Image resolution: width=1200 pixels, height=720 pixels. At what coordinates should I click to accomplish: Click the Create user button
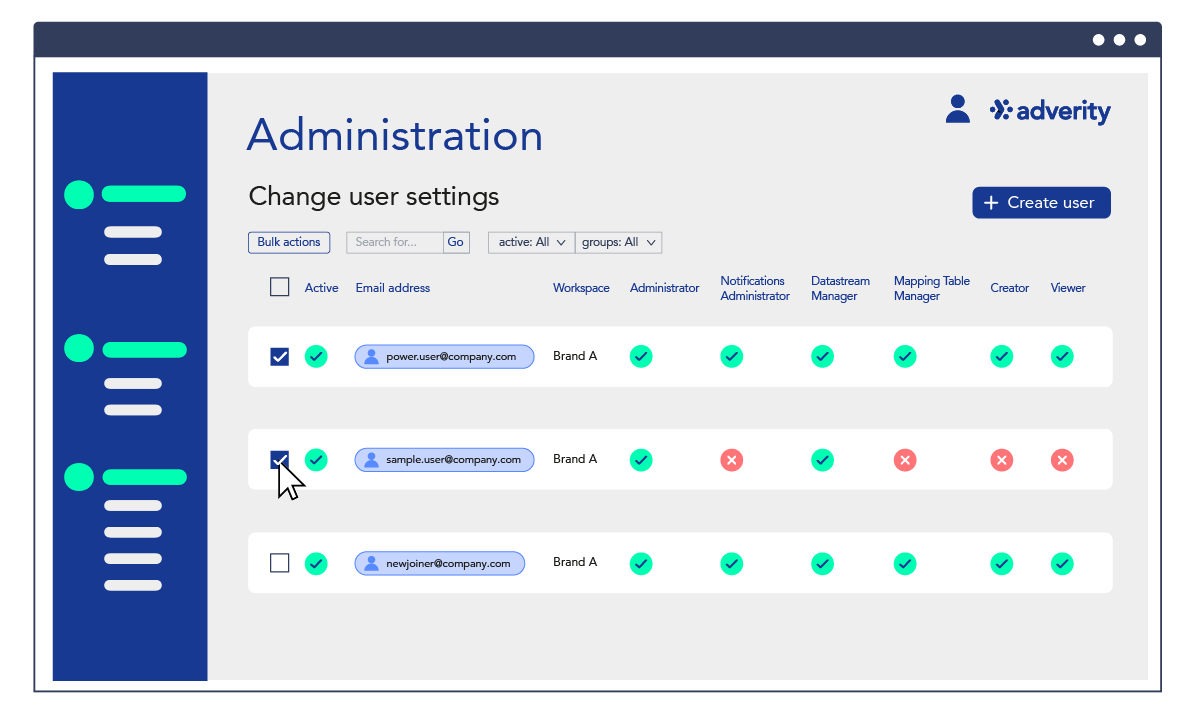coord(1041,202)
